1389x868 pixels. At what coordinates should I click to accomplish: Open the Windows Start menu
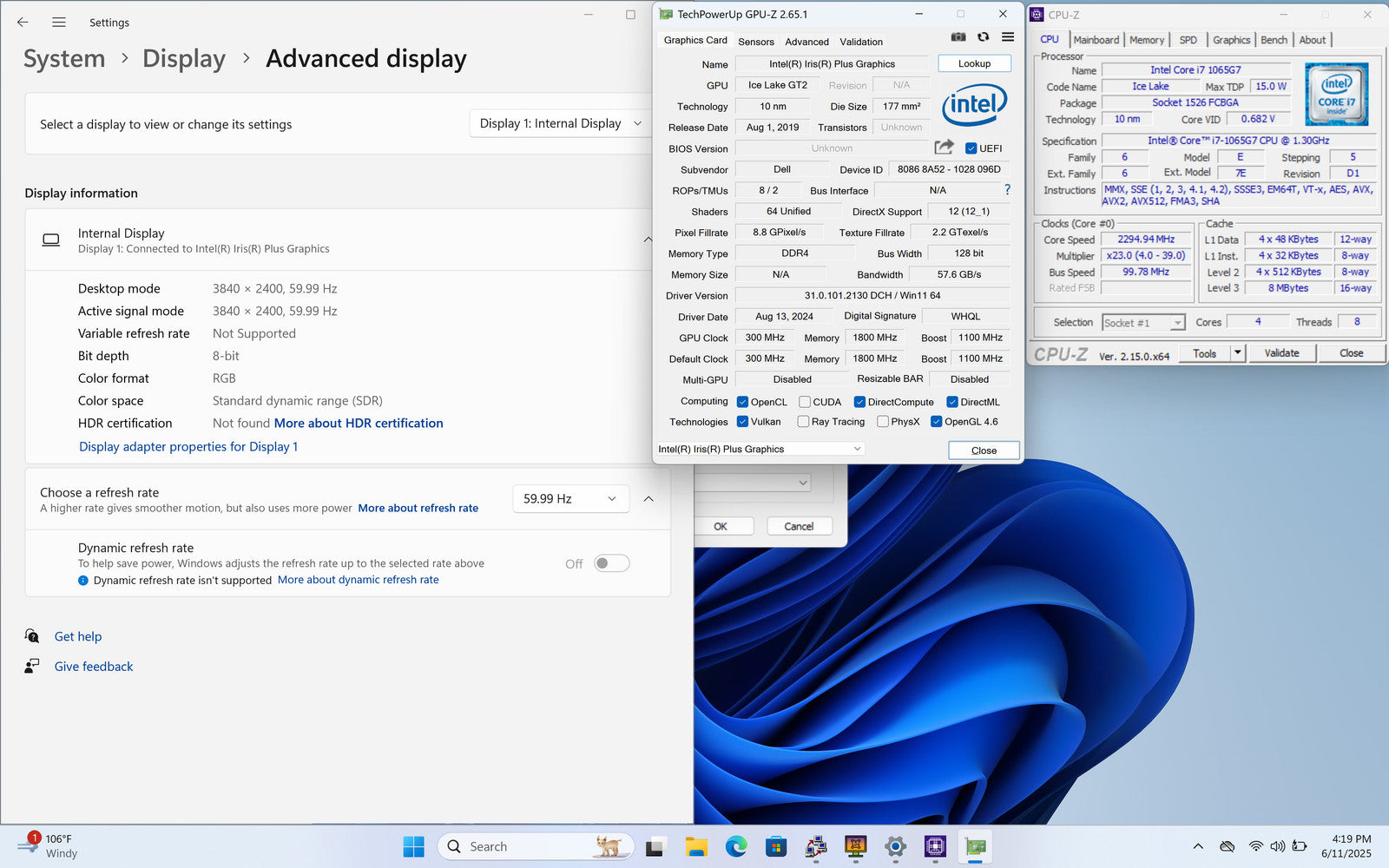tap(414, 846)
